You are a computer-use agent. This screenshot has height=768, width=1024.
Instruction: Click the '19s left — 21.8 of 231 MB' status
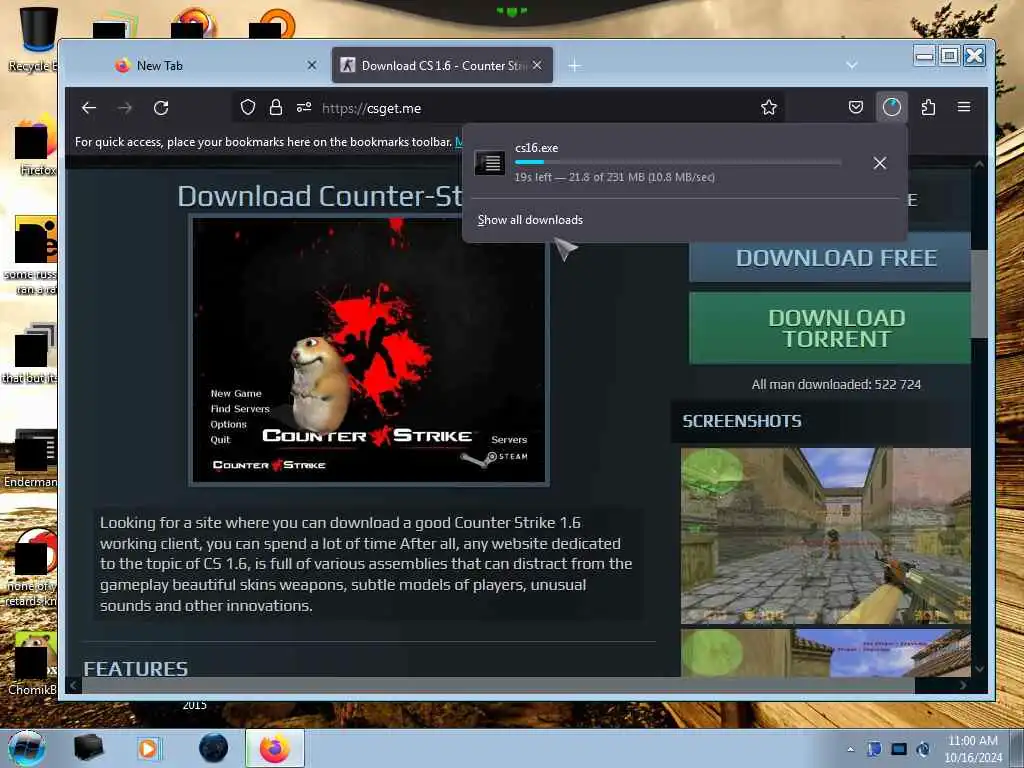(615, 177)
